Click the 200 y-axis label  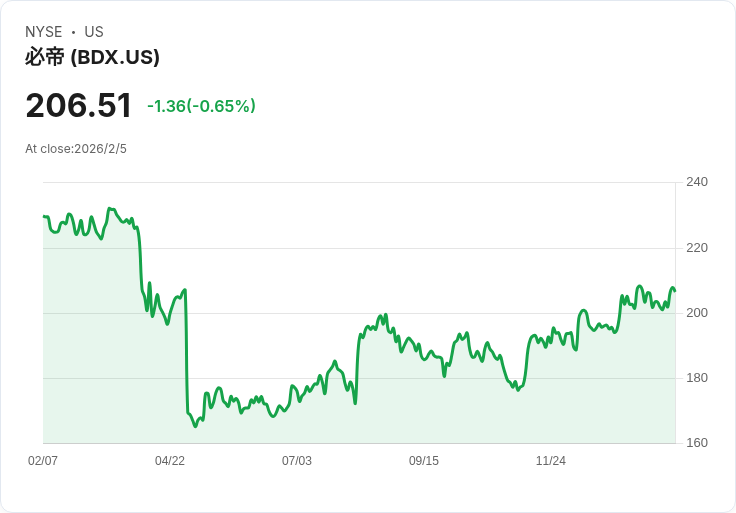tap(697, 313)
